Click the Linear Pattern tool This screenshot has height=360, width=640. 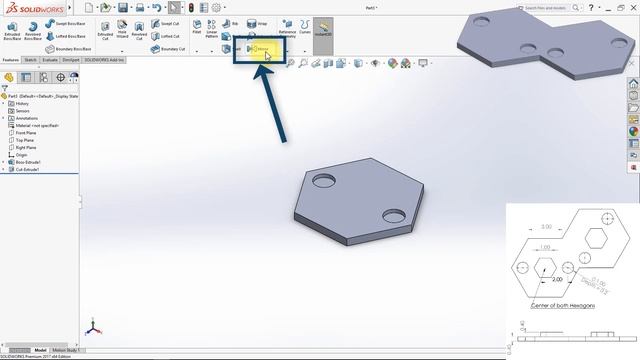tap(211, 29)
